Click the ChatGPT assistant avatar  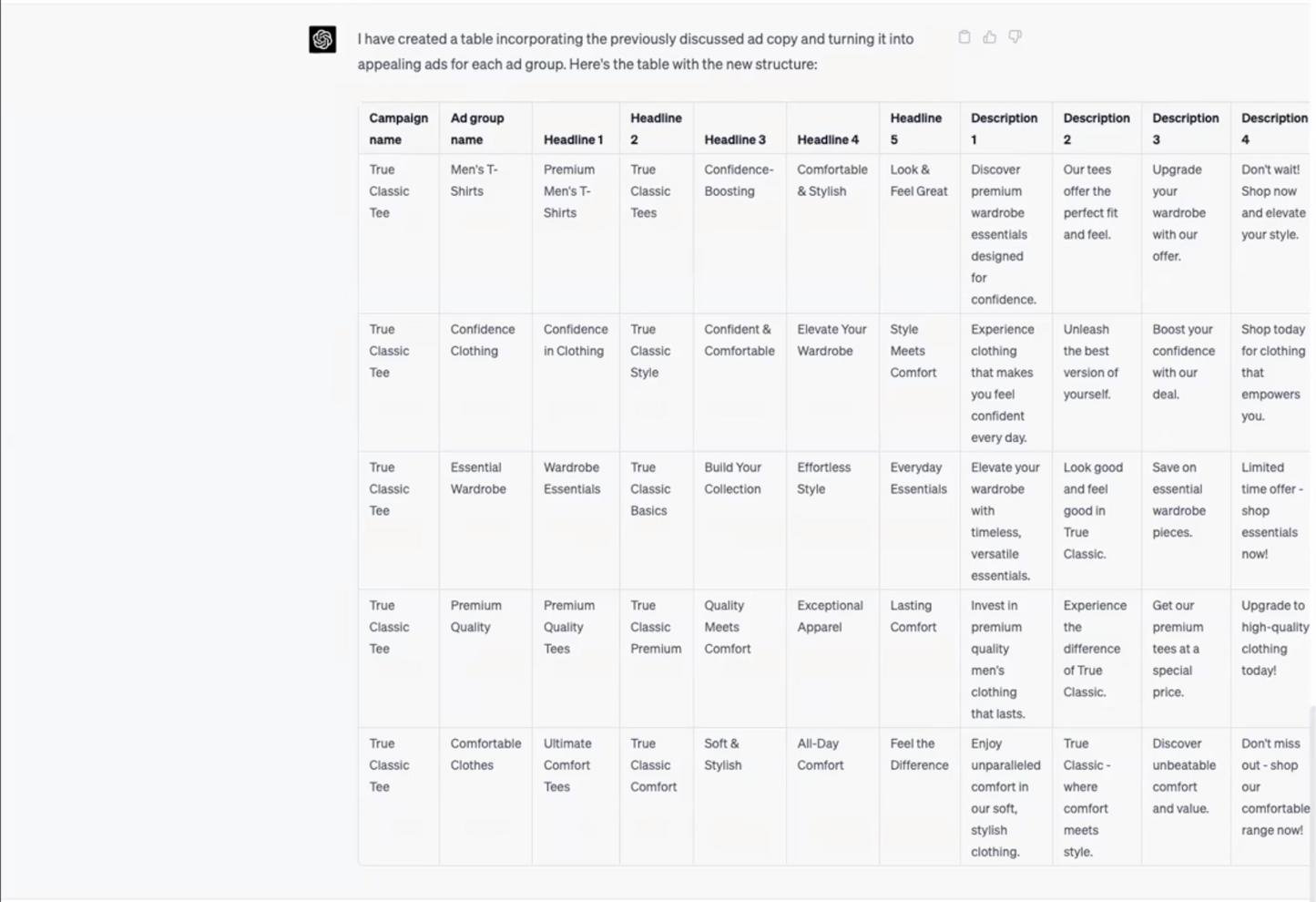pos(322,40)
